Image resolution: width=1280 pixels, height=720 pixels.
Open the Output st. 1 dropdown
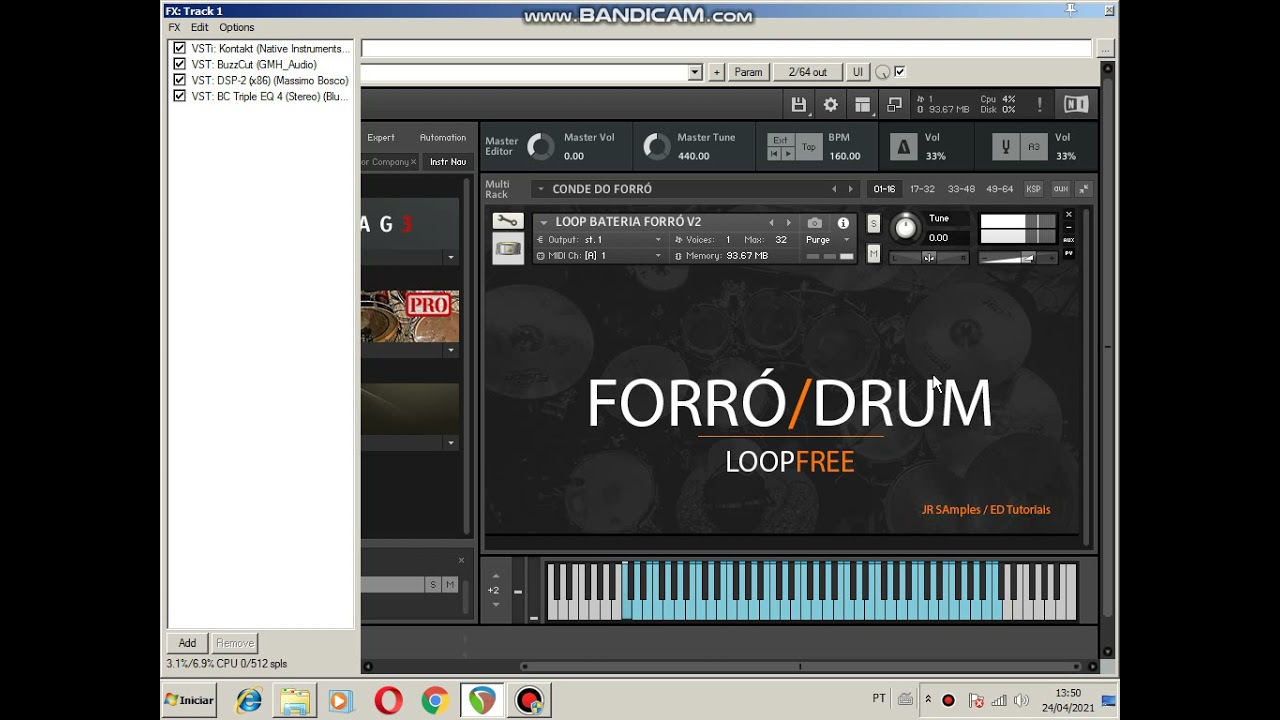600,240
